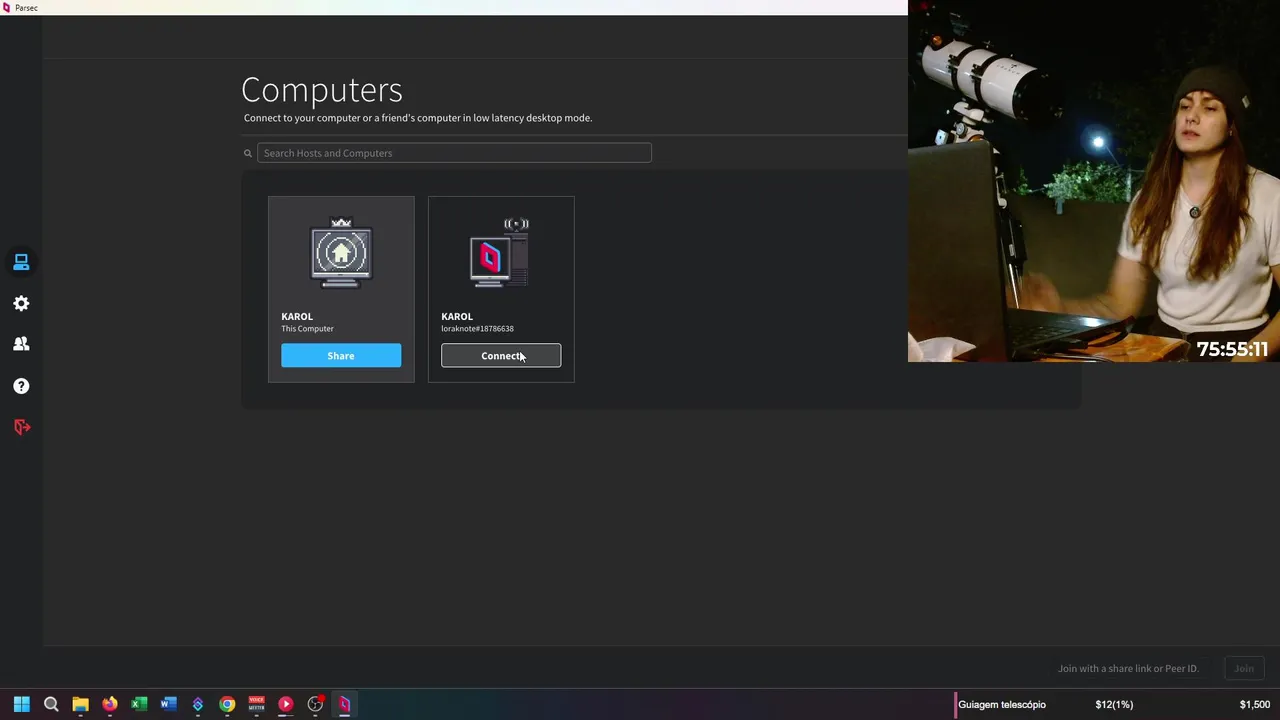Open the Friends icon in sidebar
The width and height of the screenshot is (1280, 720).
tap(21, 344)
